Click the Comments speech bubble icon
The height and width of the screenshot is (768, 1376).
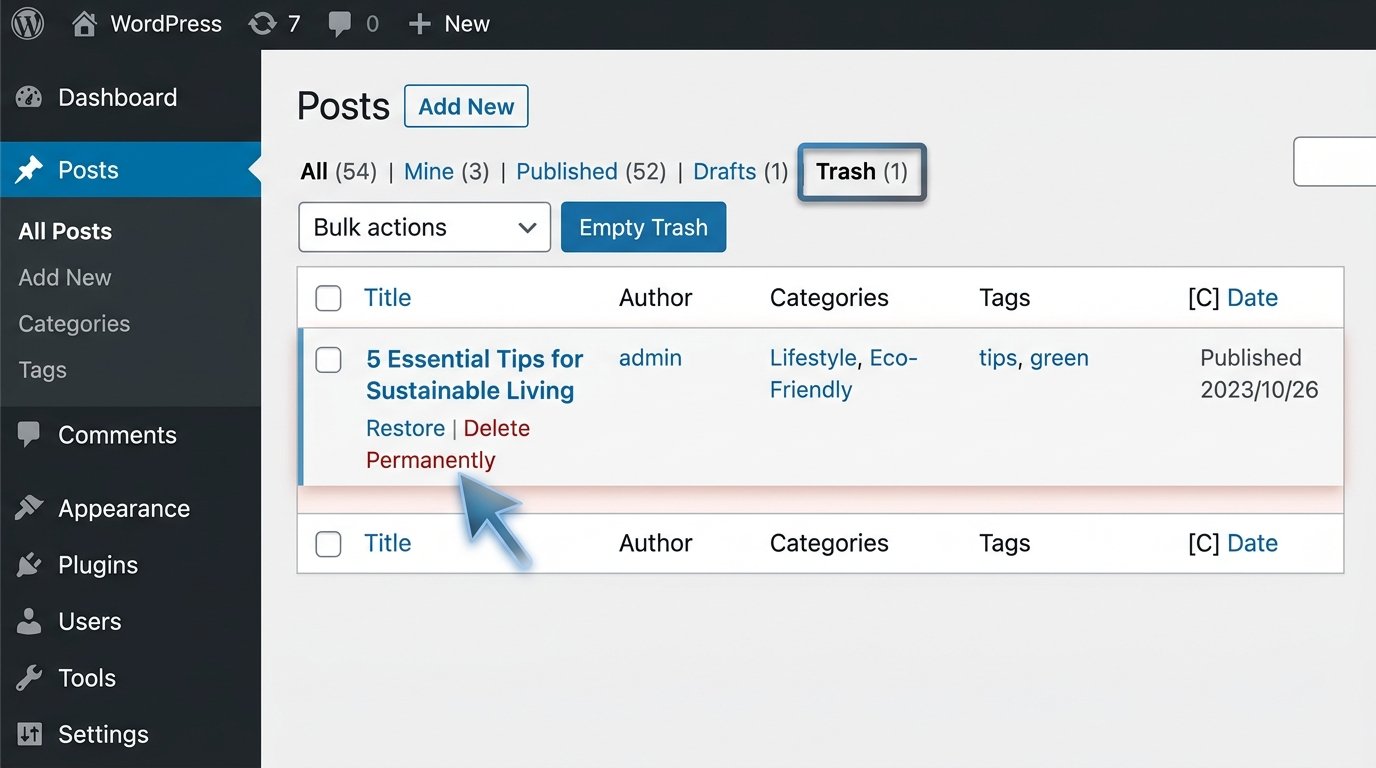pyautogui.click(x=29, y=434)
